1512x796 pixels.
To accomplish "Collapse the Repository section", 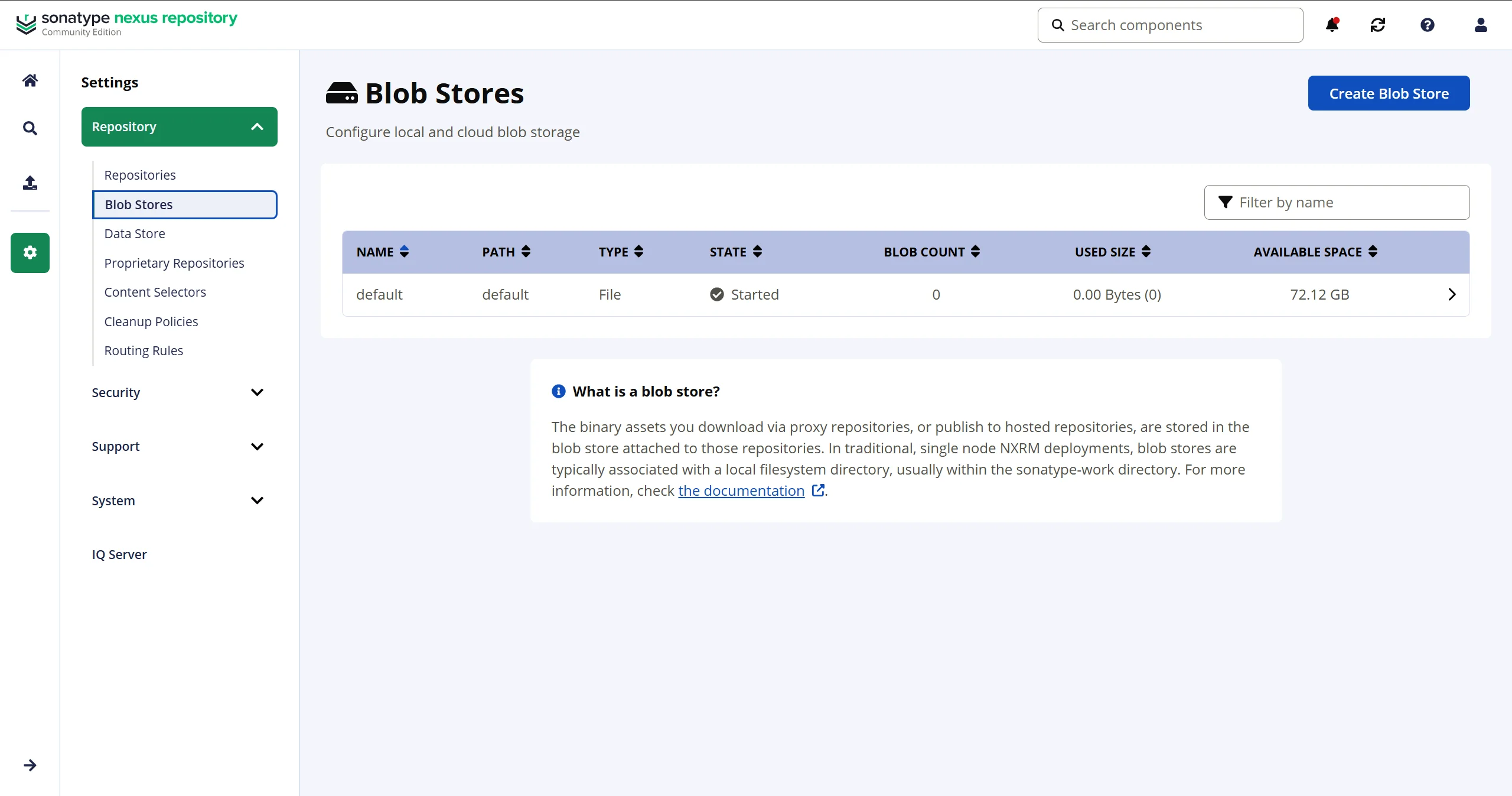I will [x=180, y=126].
